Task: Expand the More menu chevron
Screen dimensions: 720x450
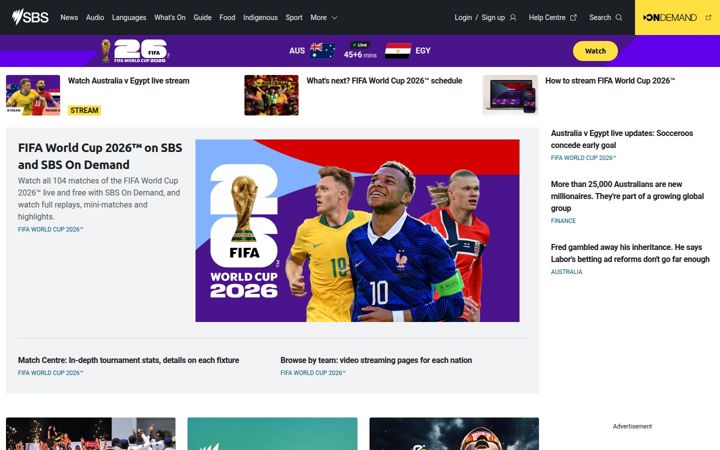Action: (334, 17)
